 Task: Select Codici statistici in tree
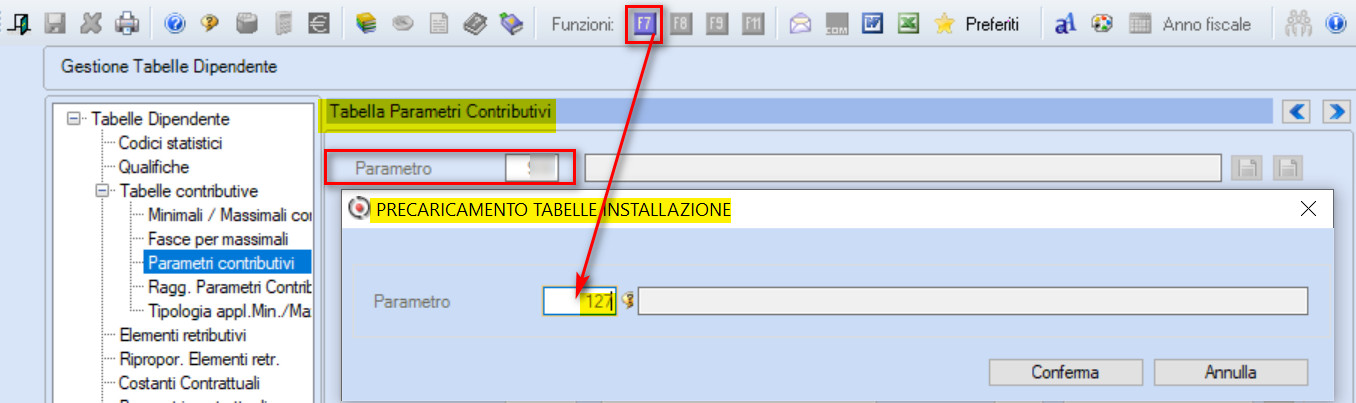point(170,143)
